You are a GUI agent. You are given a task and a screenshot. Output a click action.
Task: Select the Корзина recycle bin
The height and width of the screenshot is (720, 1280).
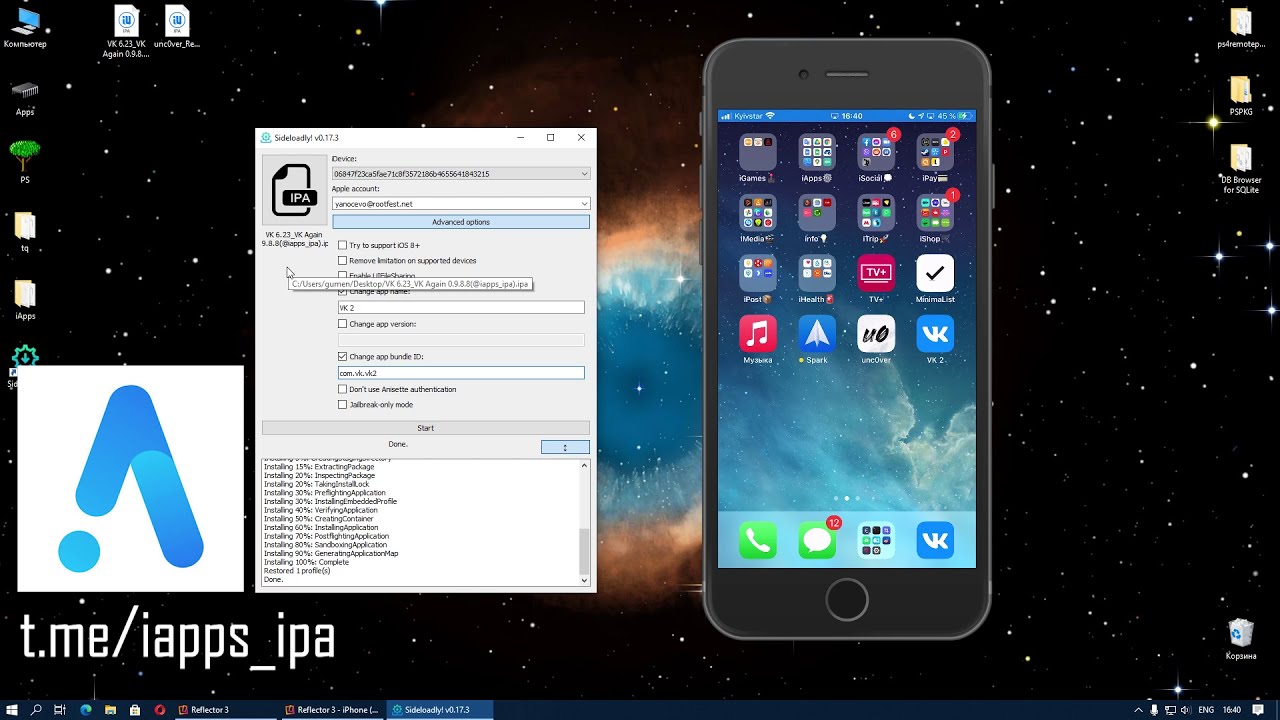(1241, 639)
